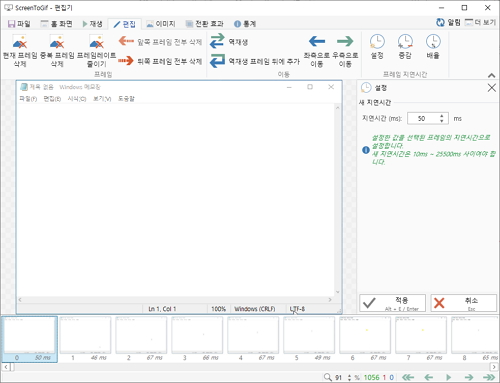Collapse the ribbon with the chevron
500x383 pixels.
click(491, 75)
